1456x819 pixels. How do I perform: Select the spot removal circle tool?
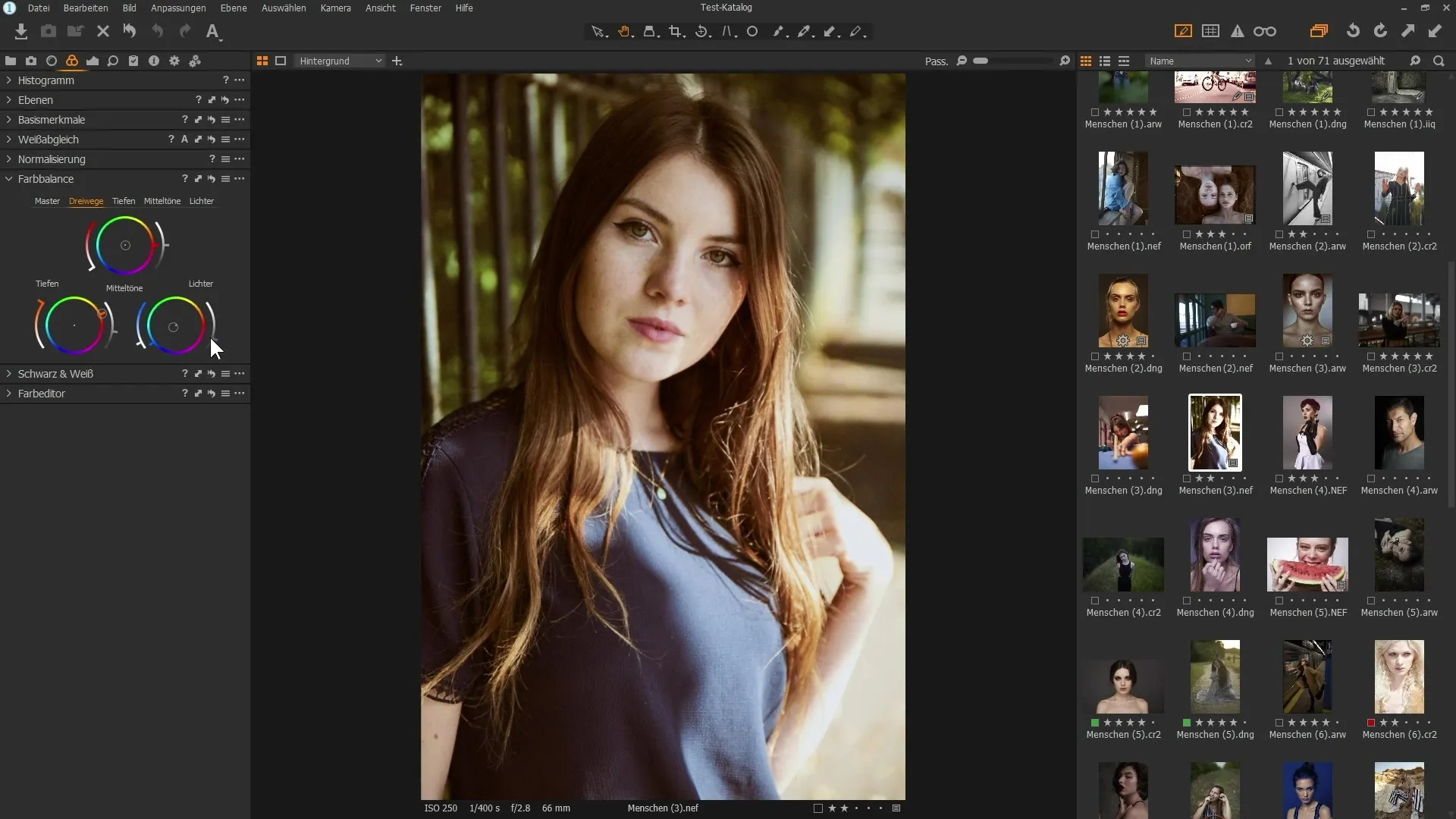click(x=752, y=31)
